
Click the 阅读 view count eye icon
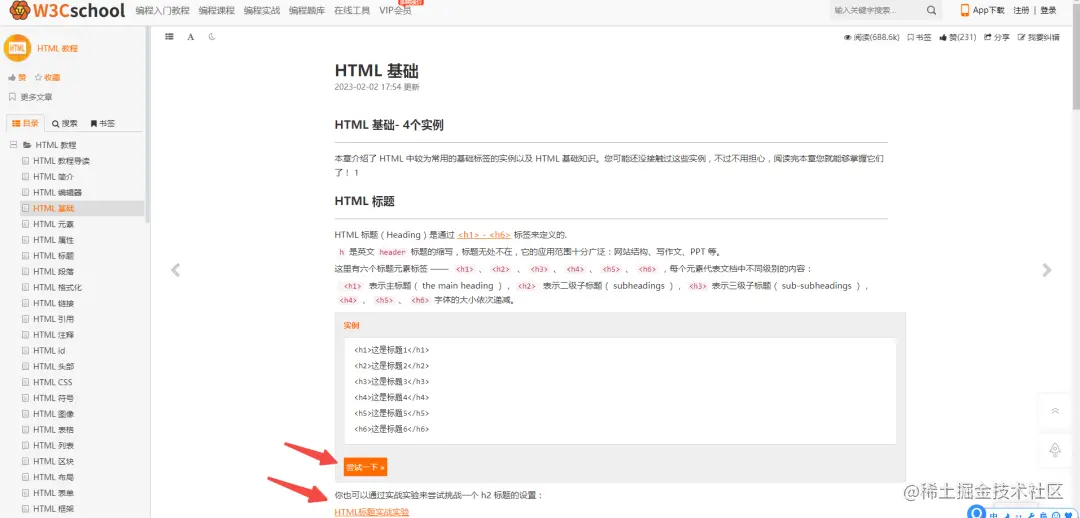pyautogui.click(x=848, y=38)
